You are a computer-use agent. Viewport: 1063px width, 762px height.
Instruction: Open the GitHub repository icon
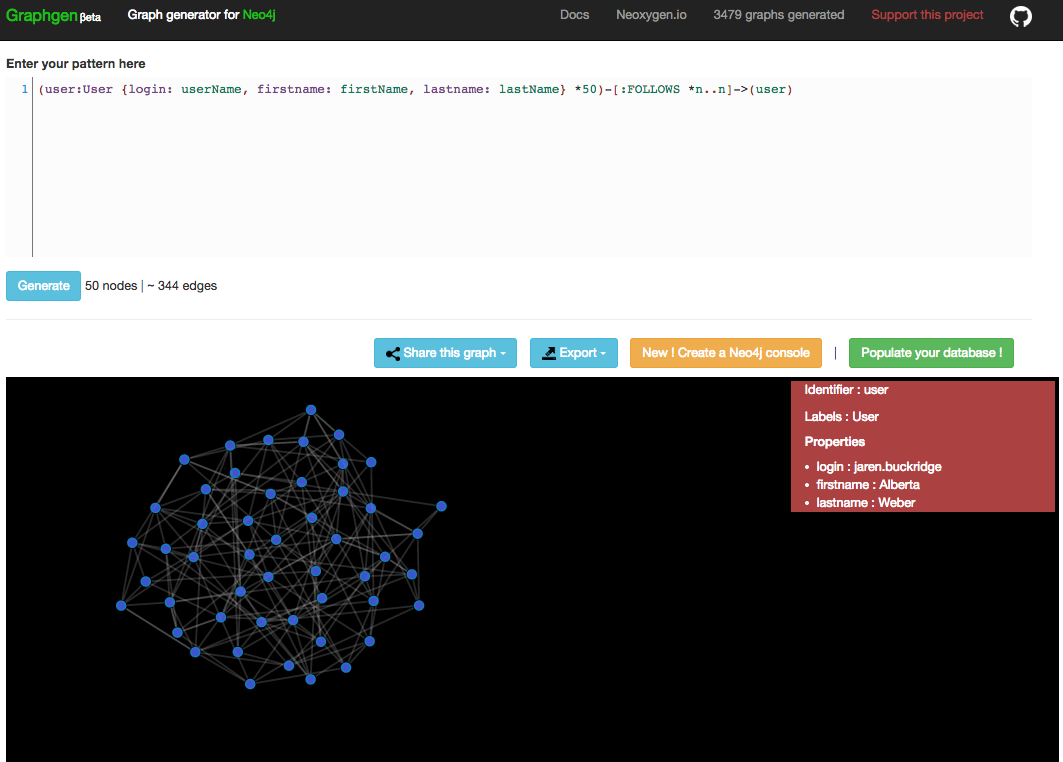click(x=1020, y=16)
